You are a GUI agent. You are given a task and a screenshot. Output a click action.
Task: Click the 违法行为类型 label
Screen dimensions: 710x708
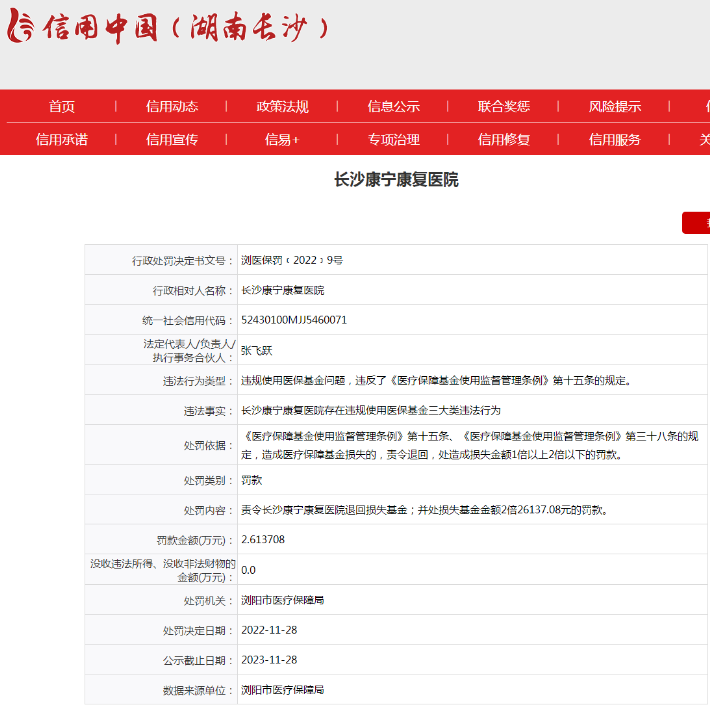point(198,381)
